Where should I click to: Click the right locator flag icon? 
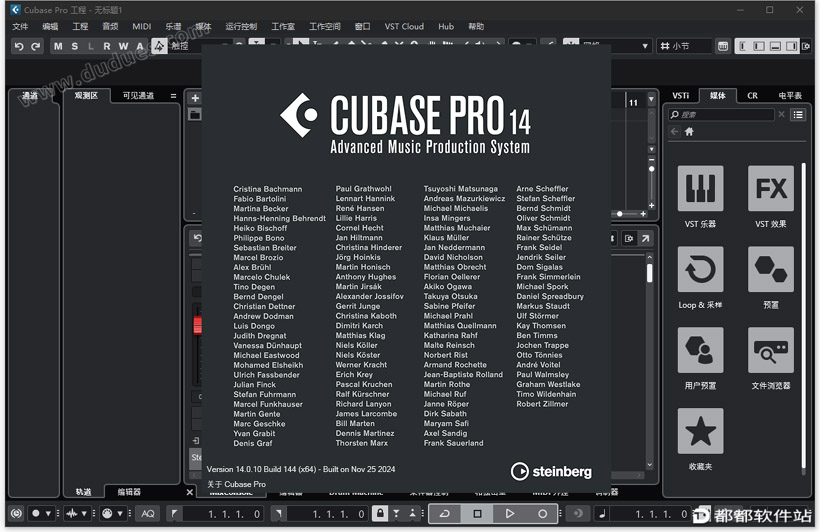pos(279,514)
